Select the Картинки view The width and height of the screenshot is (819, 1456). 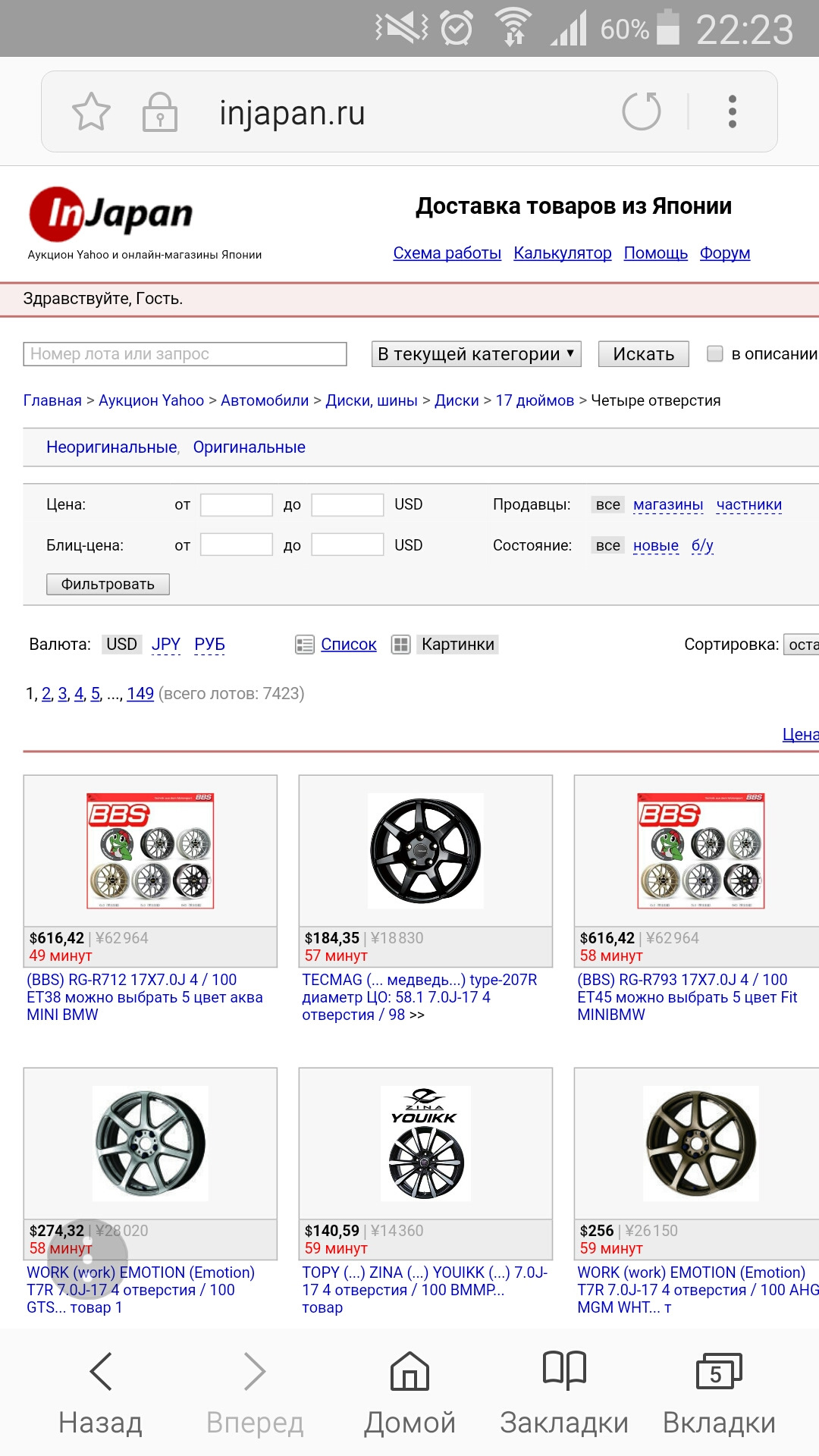pyautogui.click(x=458, y=645)
